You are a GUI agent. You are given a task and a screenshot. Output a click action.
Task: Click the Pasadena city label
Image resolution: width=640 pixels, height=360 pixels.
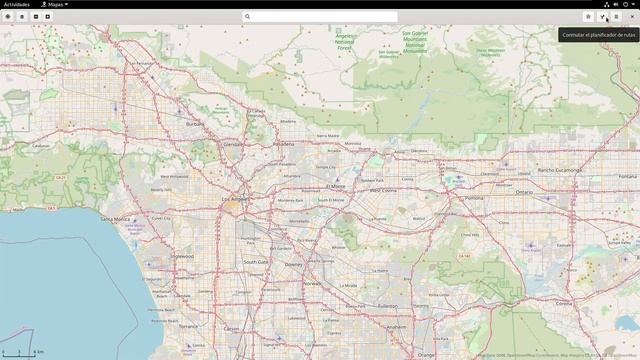click(283, 144)
